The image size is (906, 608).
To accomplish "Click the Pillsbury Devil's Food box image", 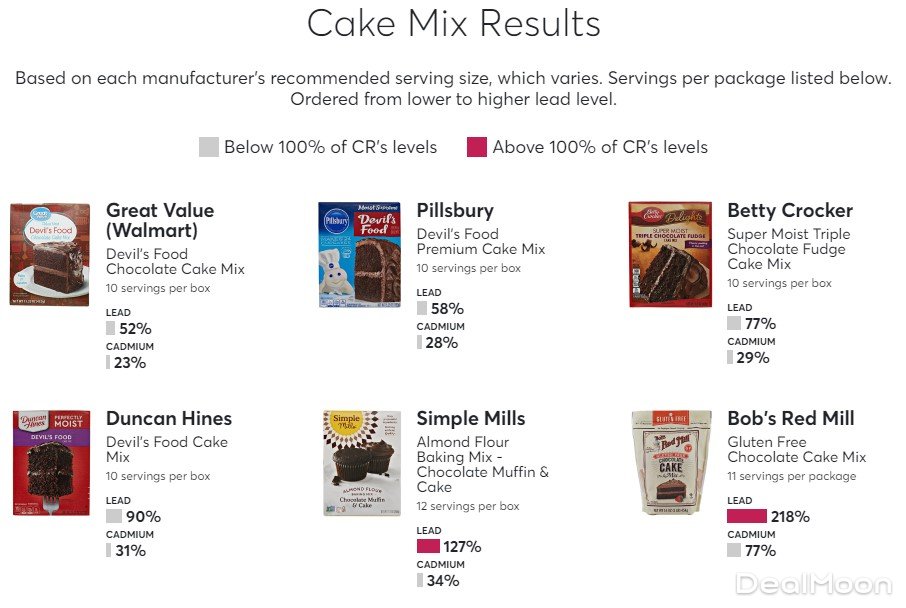I will click(x=359, y=254).
